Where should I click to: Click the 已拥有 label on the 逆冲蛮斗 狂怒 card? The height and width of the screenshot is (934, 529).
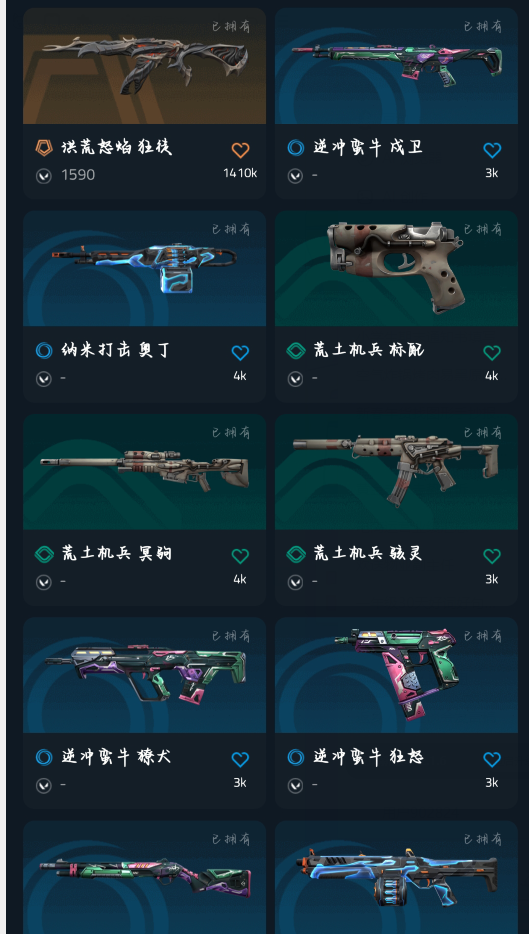coord(482,636)
